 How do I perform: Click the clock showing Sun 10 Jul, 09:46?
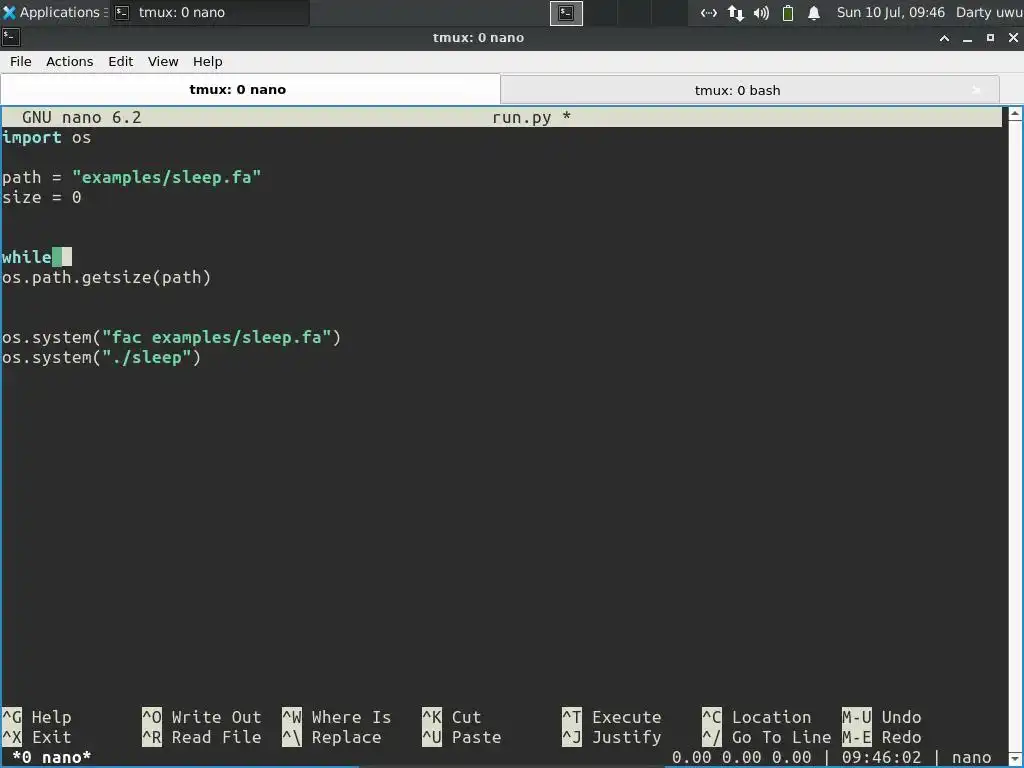(891, 12)
